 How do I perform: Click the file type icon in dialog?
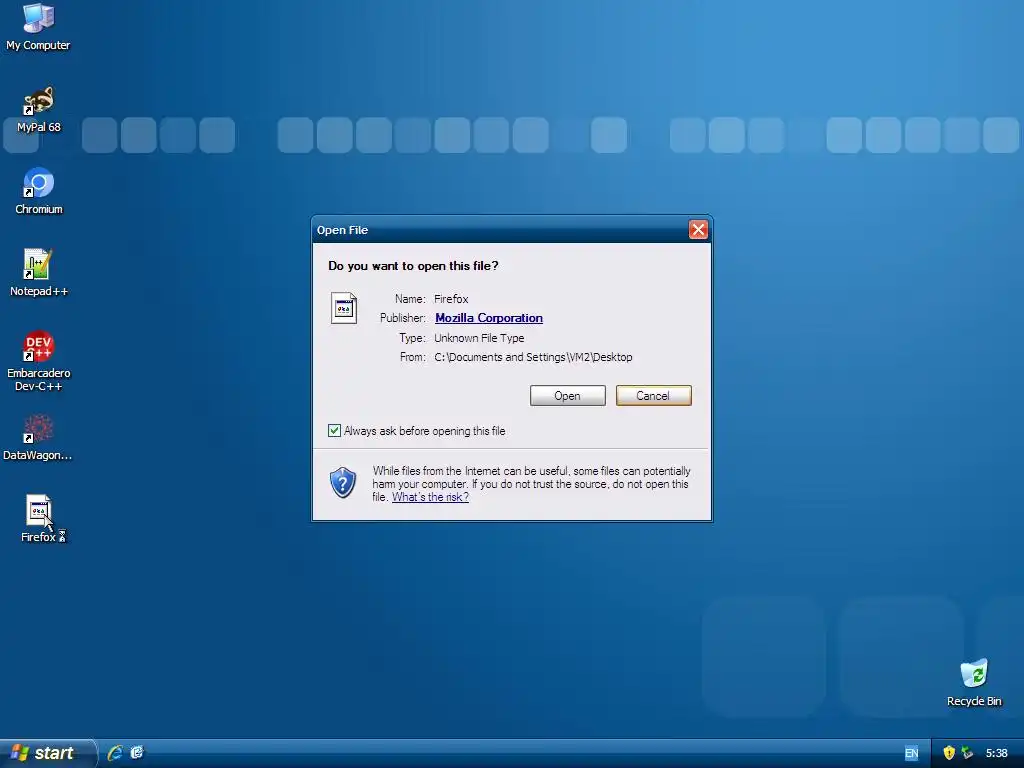tap(344, 308)
